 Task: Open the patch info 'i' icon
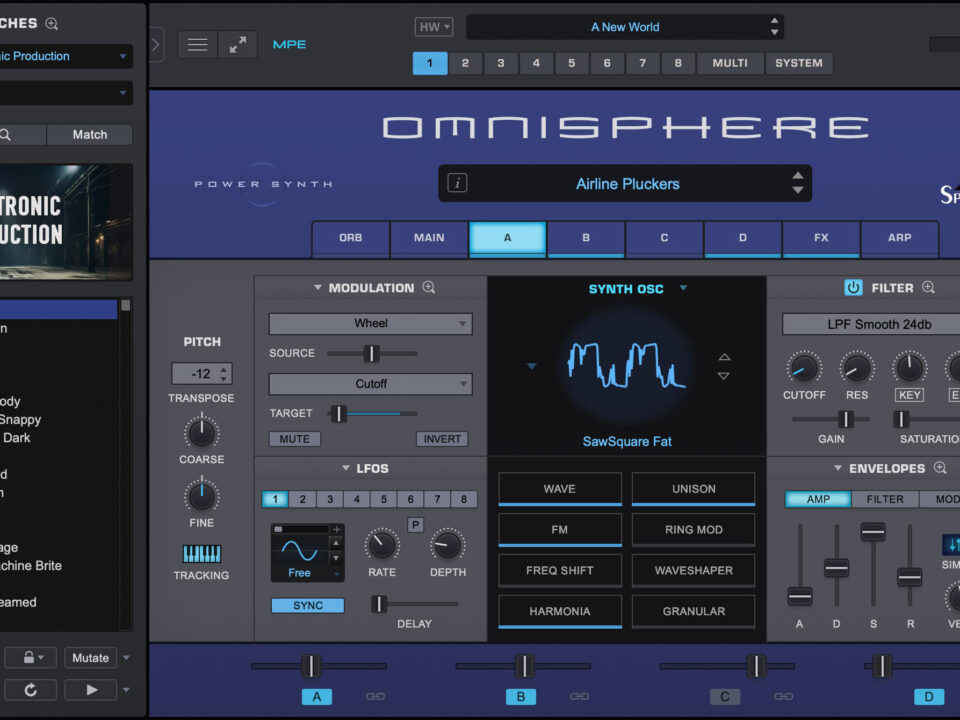458,183
